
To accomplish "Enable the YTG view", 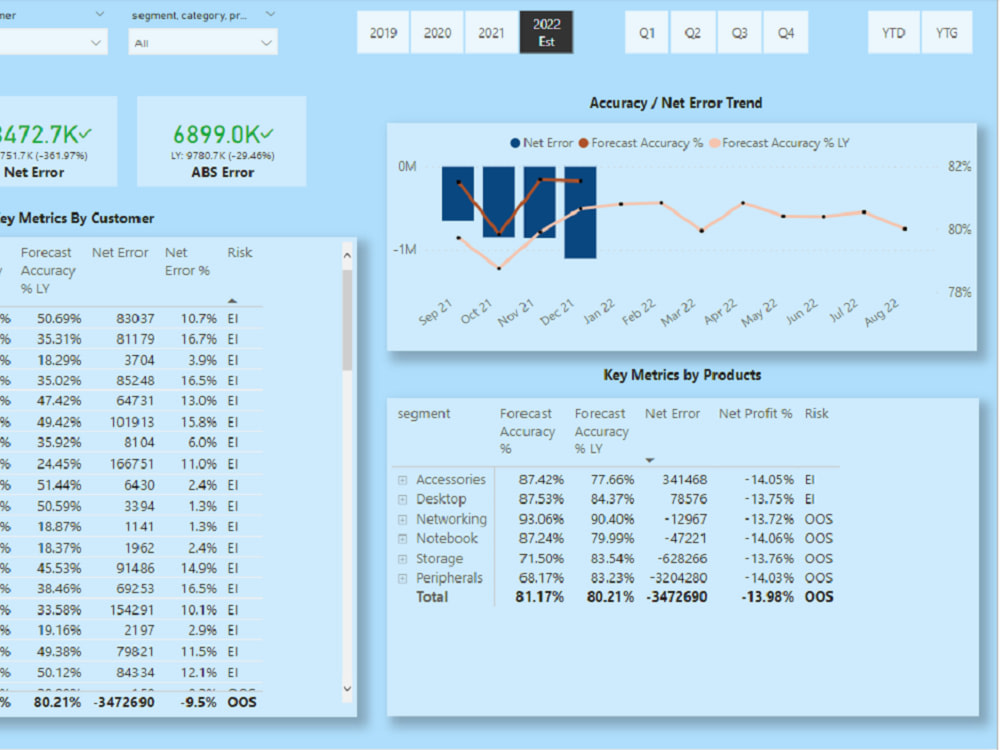I will click(x=946, y=32).
